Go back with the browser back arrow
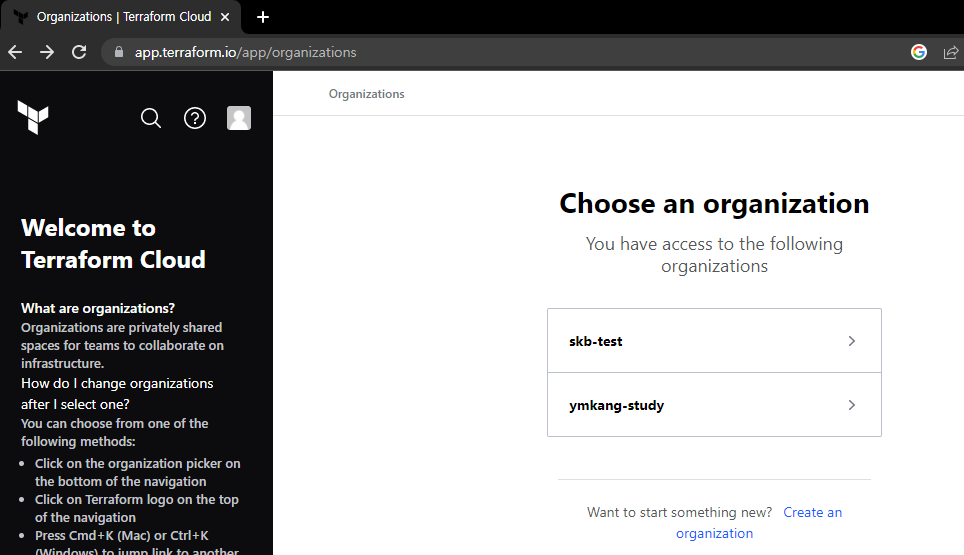The height and width of the screenshot is (555, 964). coord(15,52)
